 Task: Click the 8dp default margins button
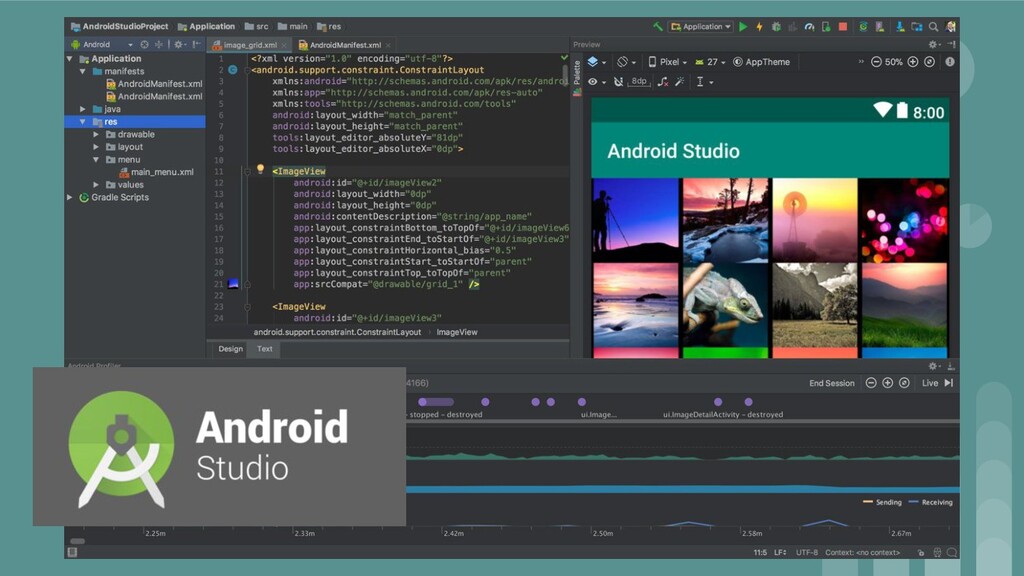(x=639, y=82)
